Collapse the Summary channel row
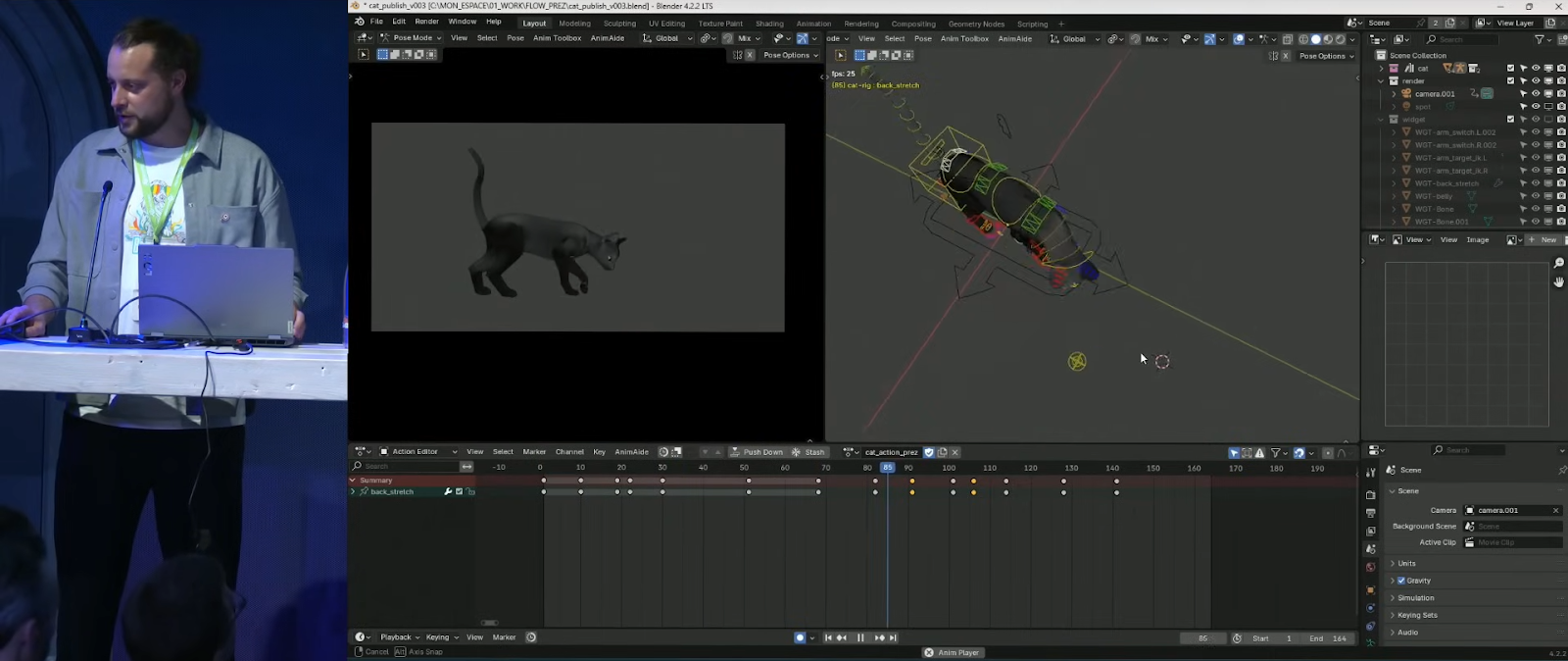Screen dimensions: 1568x661 click(x=354, y=481)
